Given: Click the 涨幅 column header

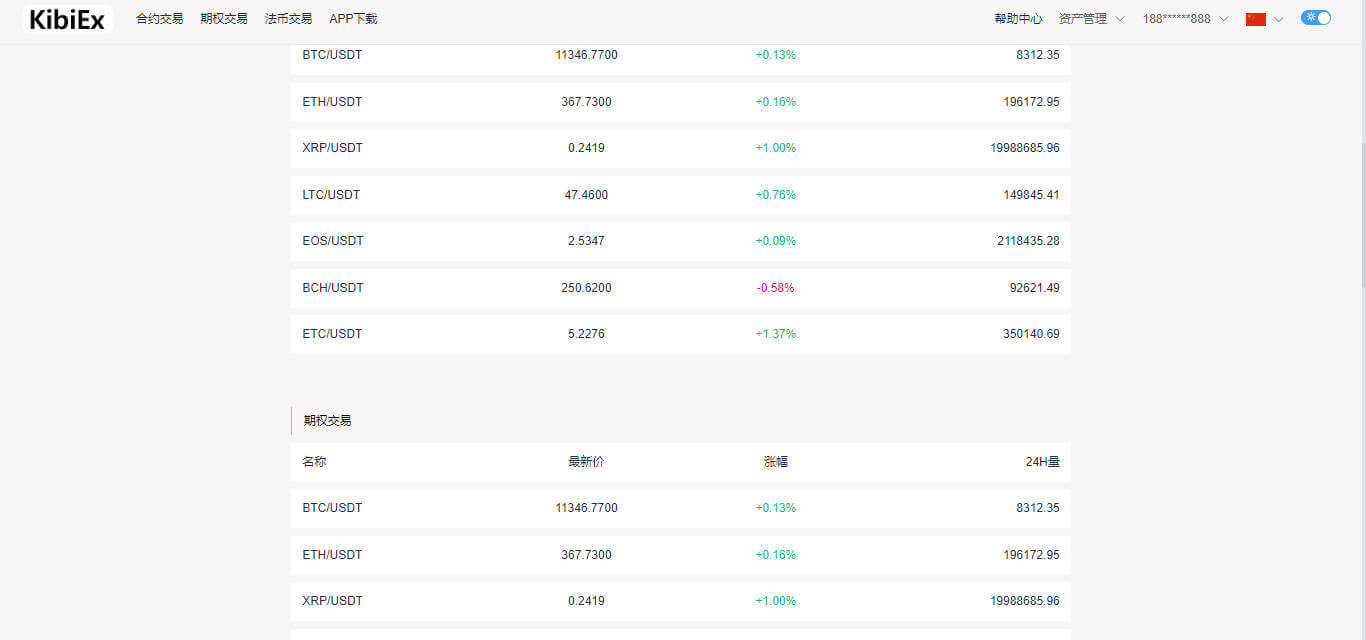Looking at the screenshot, I should point(776,462).
